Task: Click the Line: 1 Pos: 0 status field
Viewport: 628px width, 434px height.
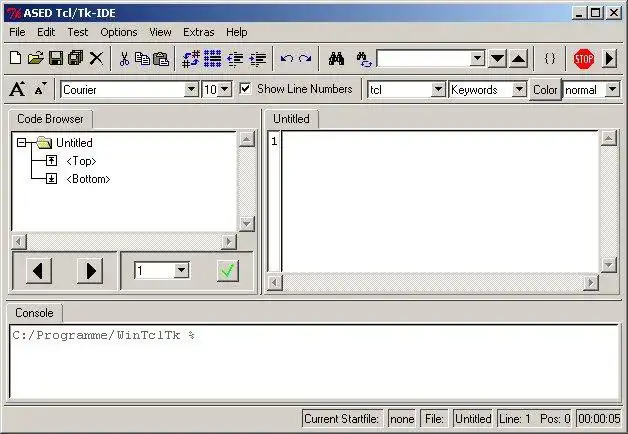Action: point(535,419)
